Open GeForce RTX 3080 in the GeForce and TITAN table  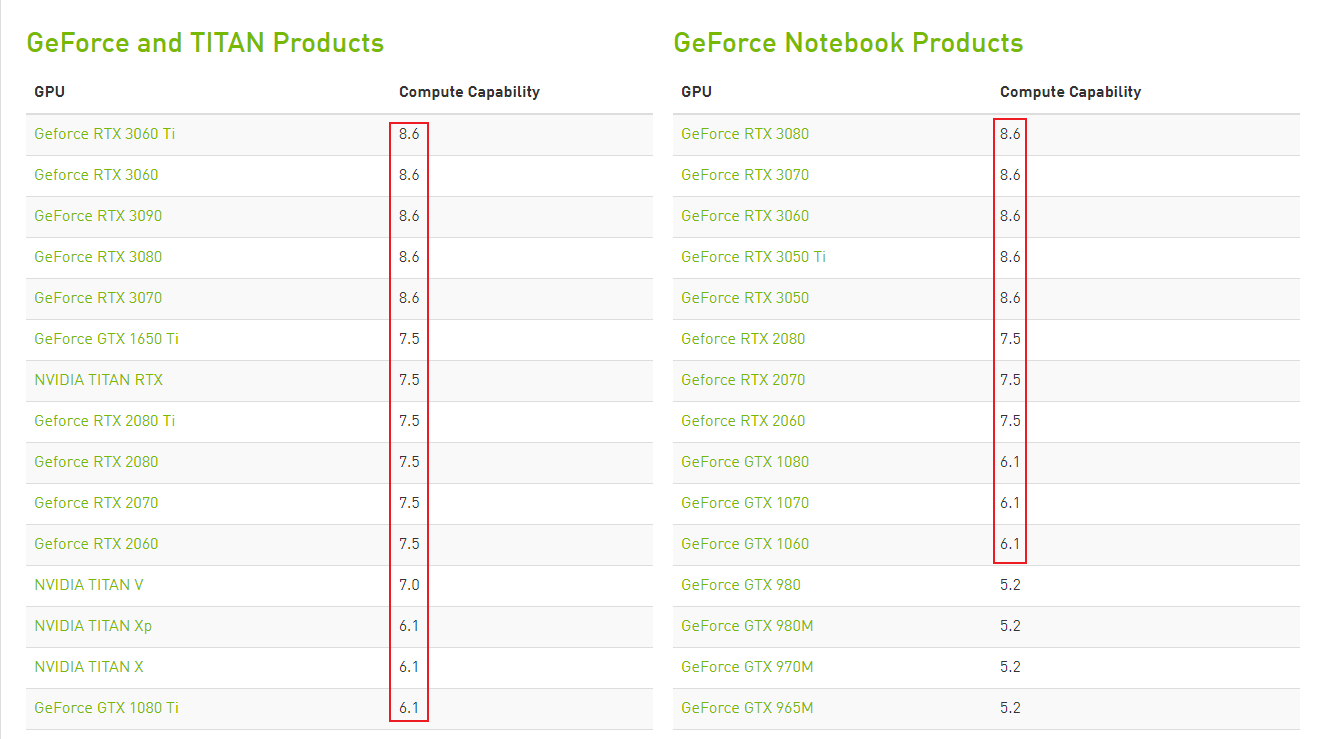[98, 257]
